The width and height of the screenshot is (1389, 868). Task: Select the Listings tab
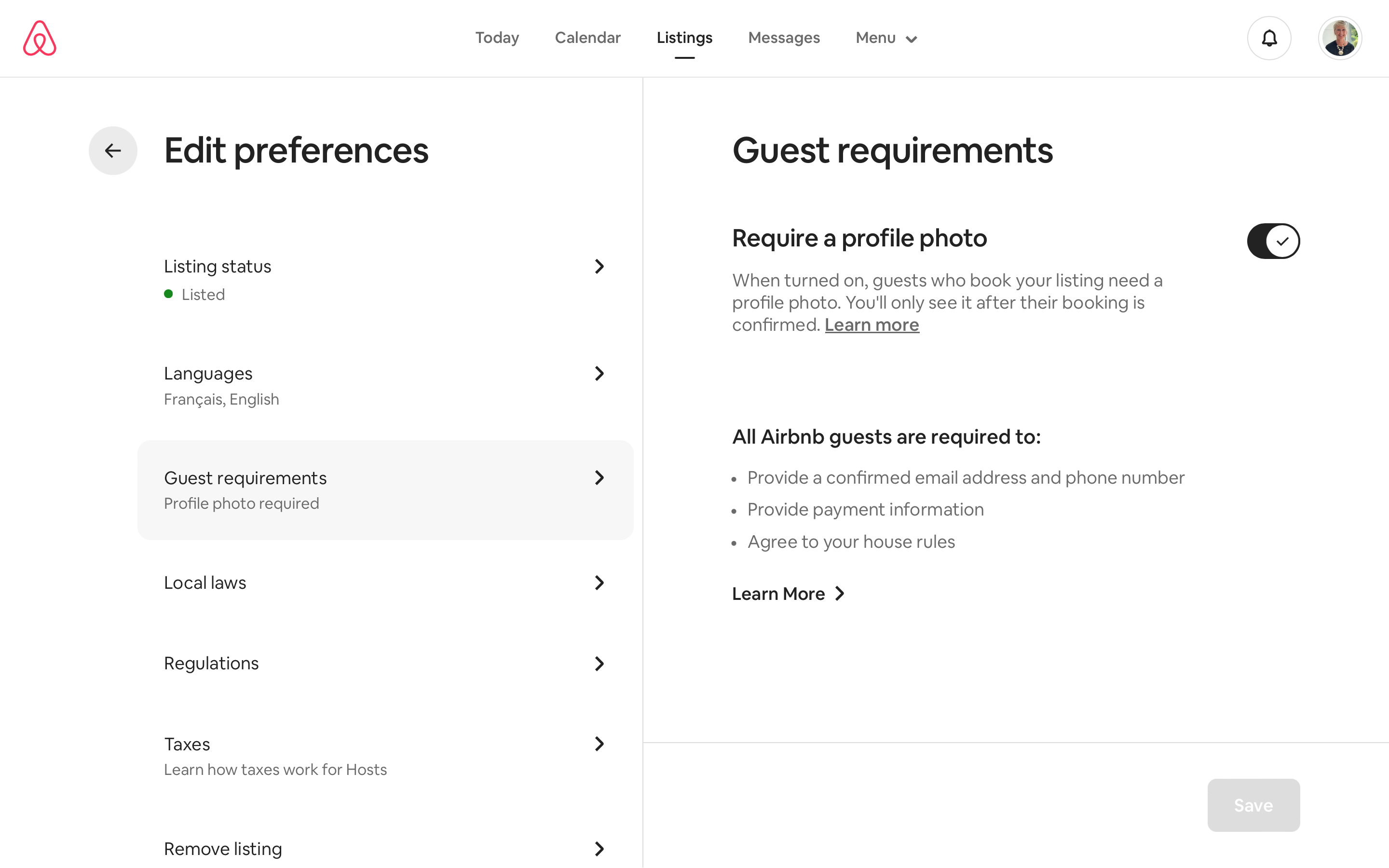coord(684,38)
